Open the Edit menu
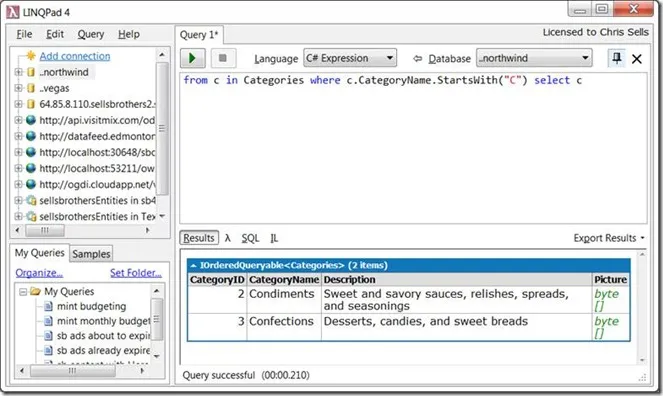The height and width of the screenshot is (396, 663). (55, 34)
